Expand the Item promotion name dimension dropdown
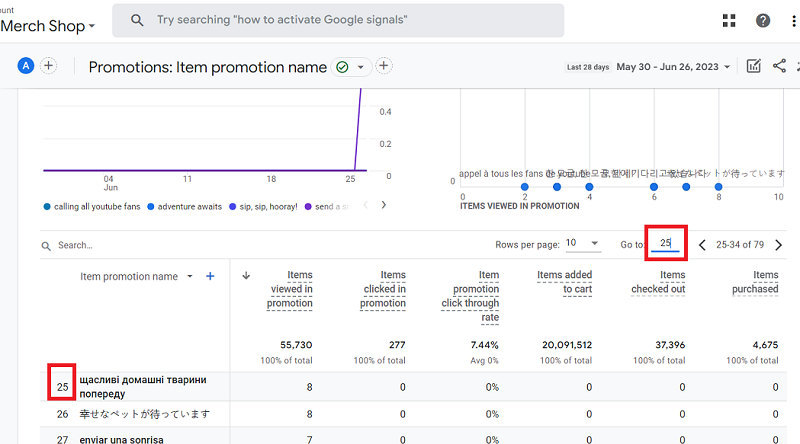Image resolution: width=800 pixels, height=444 pixels. click(x=189, y=277)
